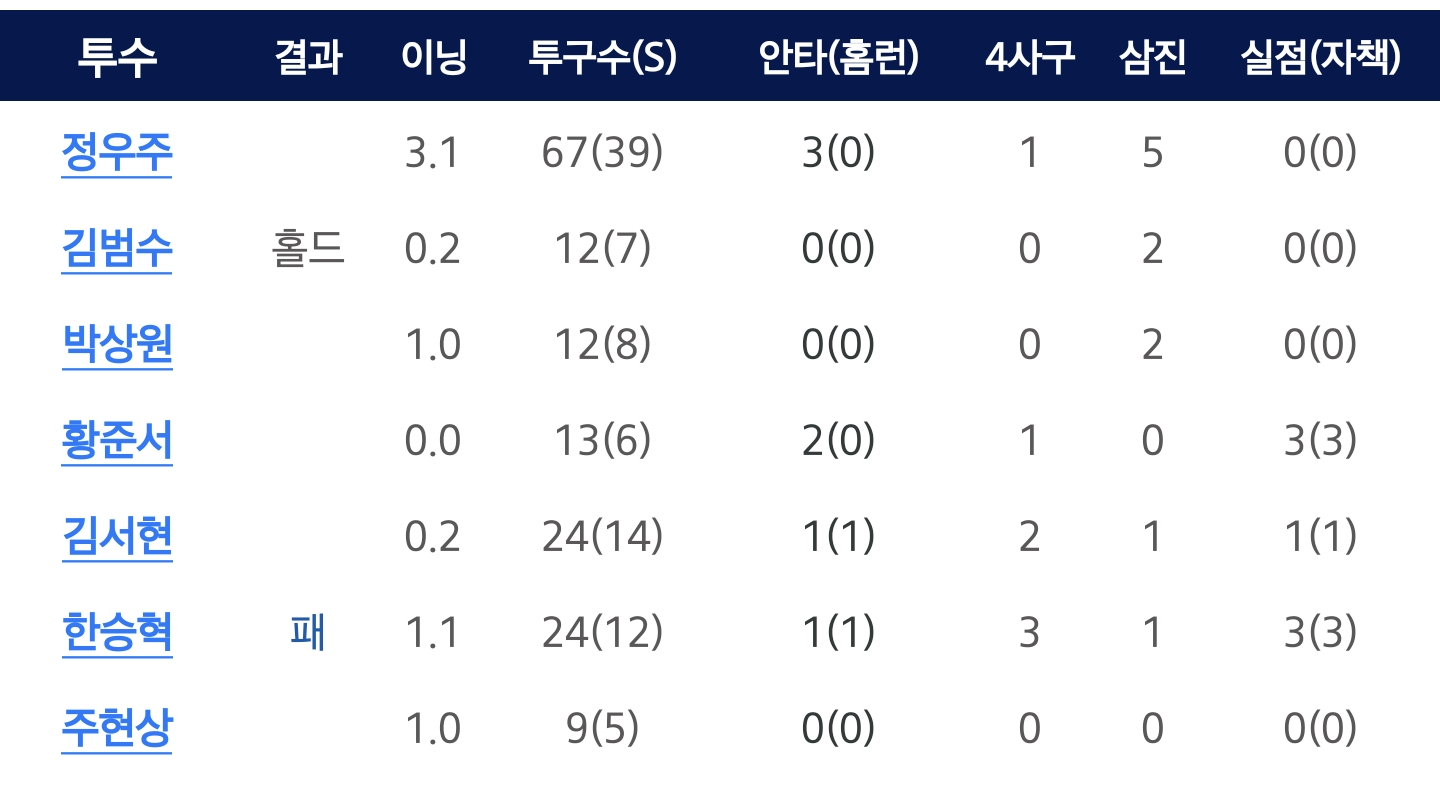This screenshot has height=785, width=1440.
Task: Open pitcher 박상원 profile link
Action: click(117, 345)
